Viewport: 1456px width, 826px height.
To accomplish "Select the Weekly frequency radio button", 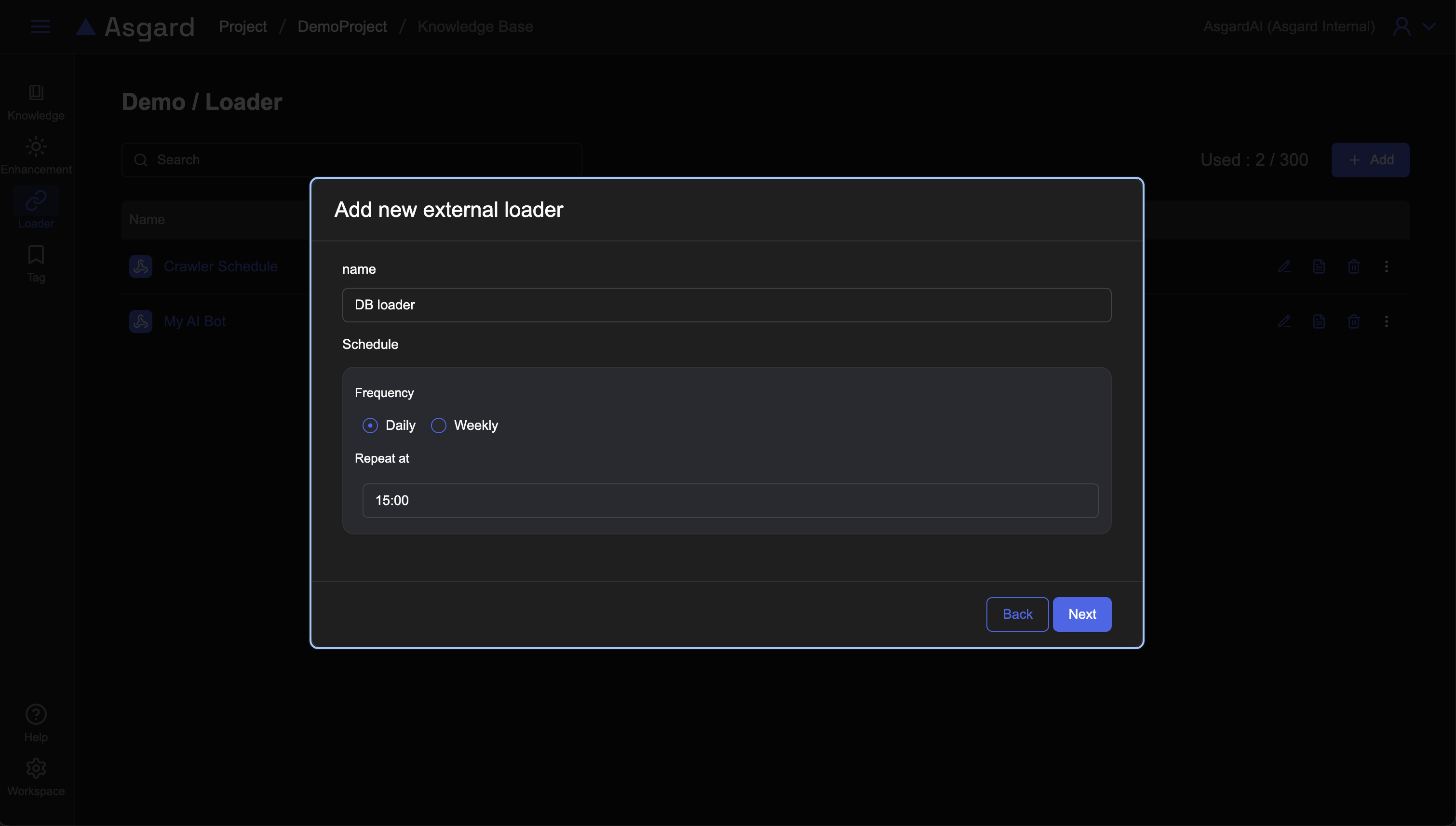I will tap(439, 426).
